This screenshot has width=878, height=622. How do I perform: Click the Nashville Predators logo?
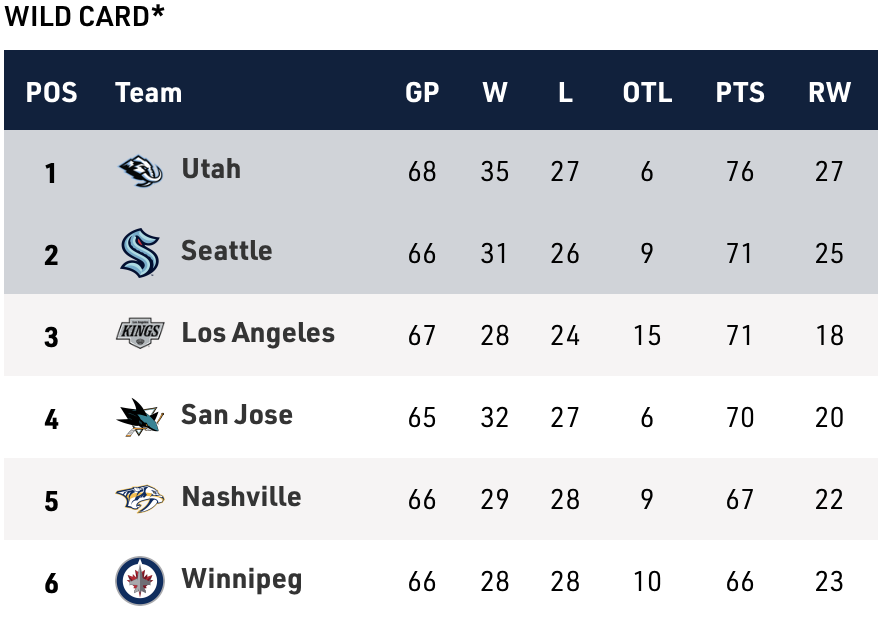140,498
